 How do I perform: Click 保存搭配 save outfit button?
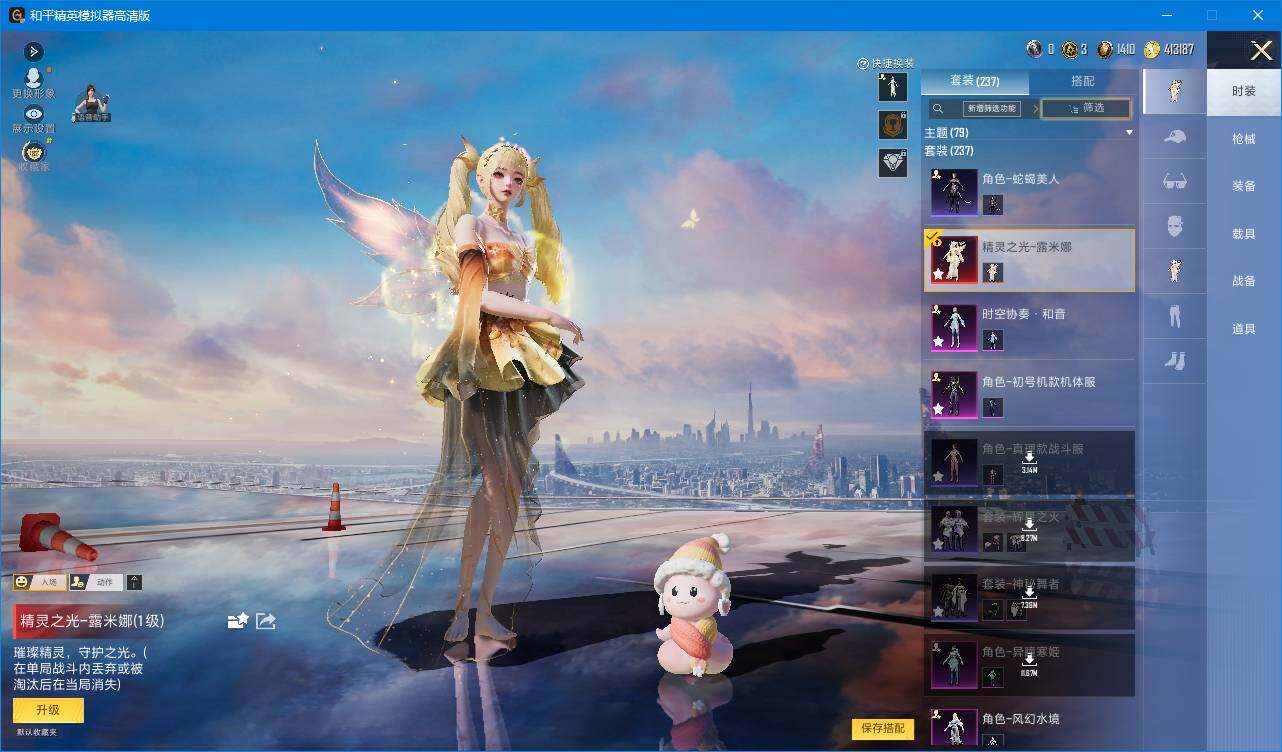(x=883, y=728)
